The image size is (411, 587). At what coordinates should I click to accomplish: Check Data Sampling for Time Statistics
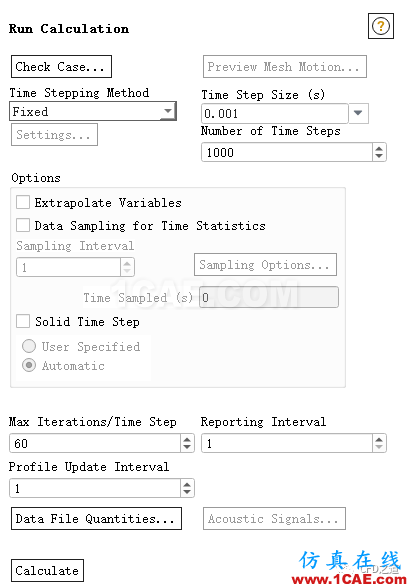23,225
